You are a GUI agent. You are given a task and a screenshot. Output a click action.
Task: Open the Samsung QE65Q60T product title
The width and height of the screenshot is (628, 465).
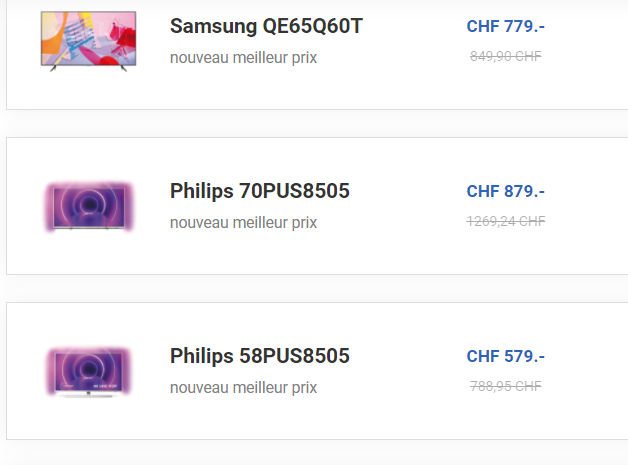[266, 26]
